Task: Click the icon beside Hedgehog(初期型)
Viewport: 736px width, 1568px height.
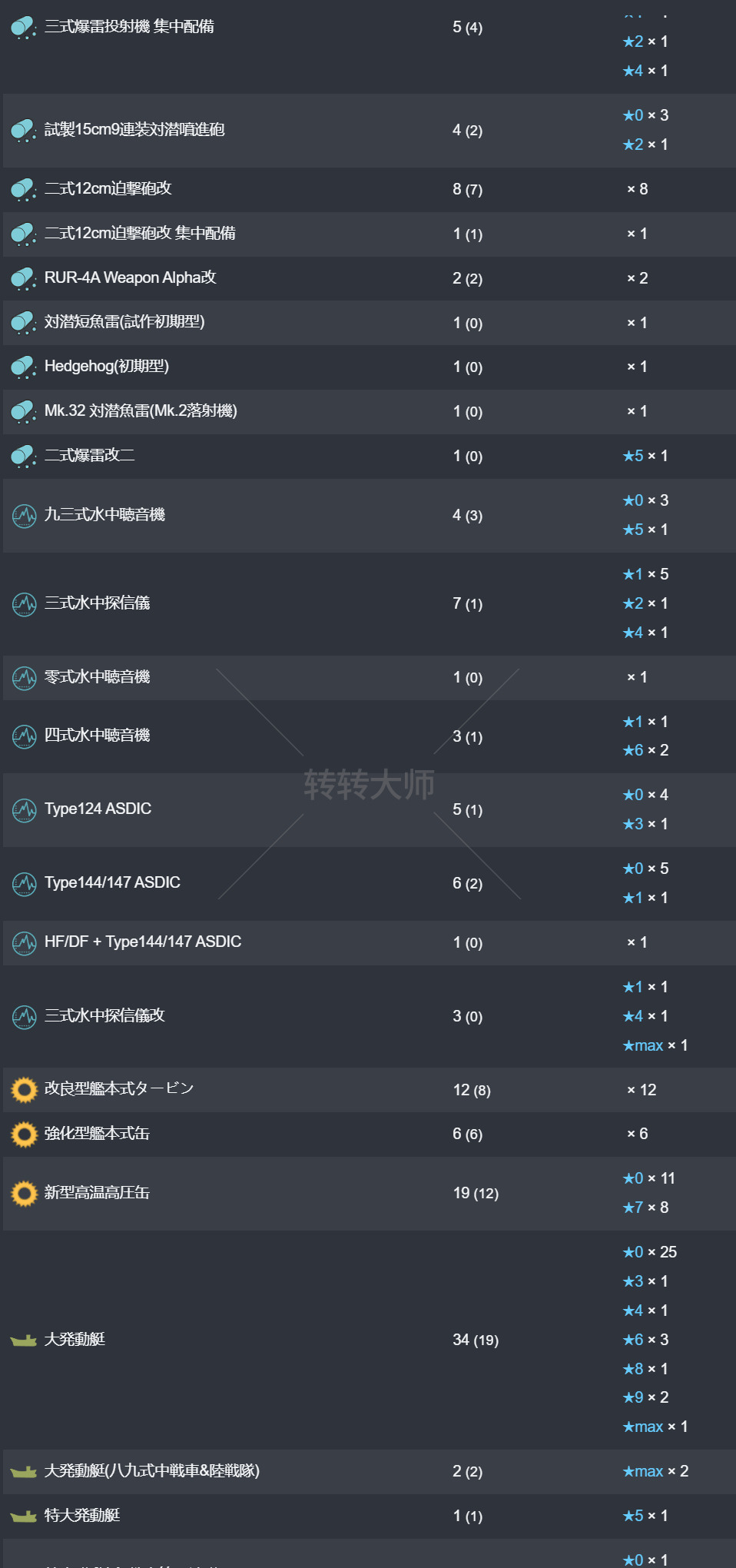Action: [24, 367]
